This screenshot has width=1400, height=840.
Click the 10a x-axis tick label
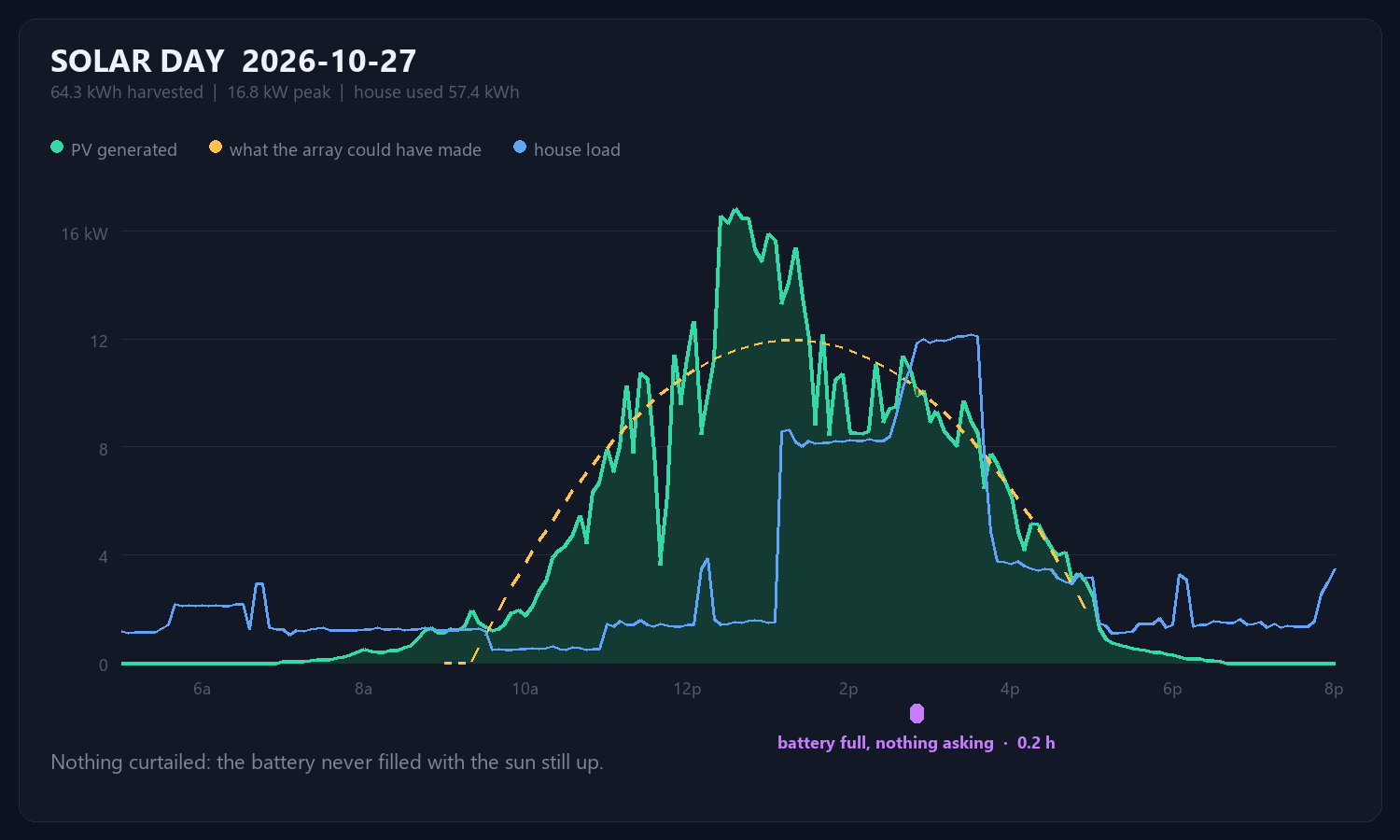coord(525,690)
